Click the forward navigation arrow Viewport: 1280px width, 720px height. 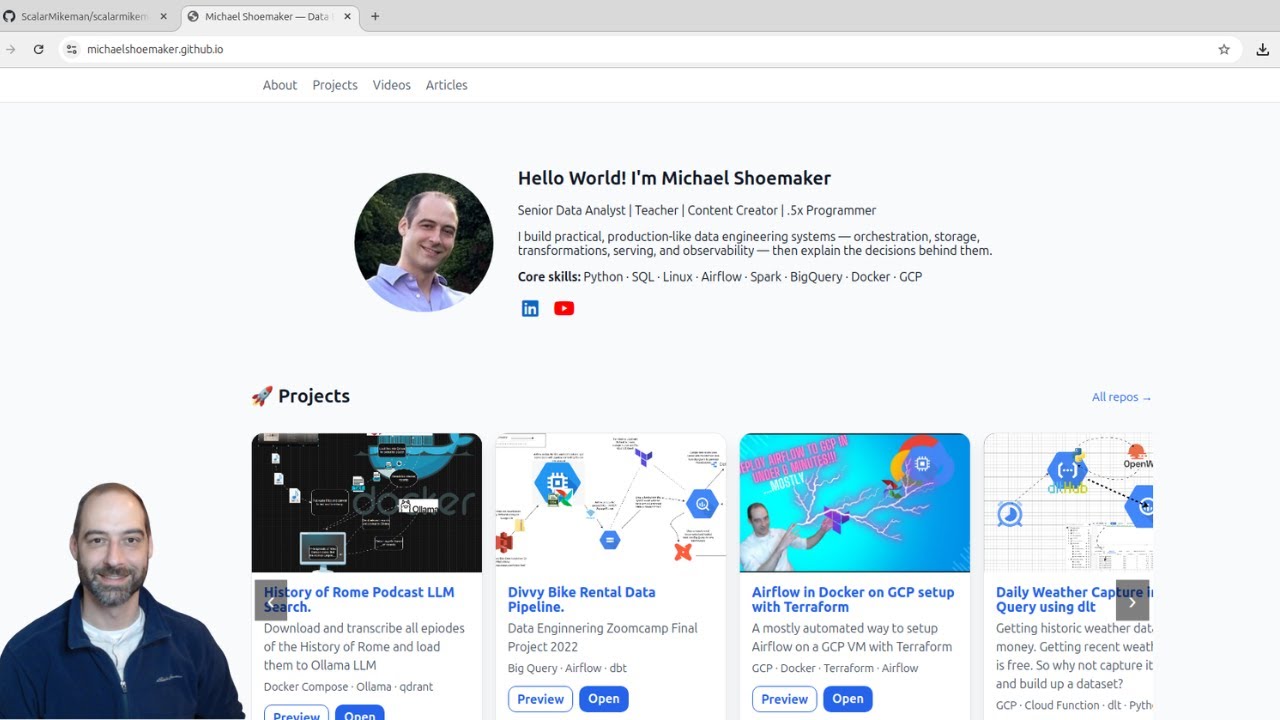pyautogui.click(x=11, y=49)
